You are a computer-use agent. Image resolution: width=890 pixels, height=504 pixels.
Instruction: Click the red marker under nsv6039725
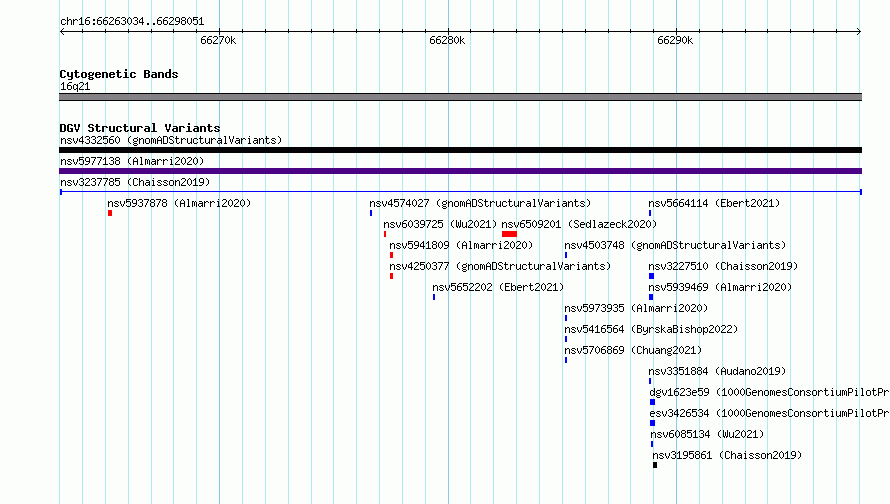tap(385, 234)
